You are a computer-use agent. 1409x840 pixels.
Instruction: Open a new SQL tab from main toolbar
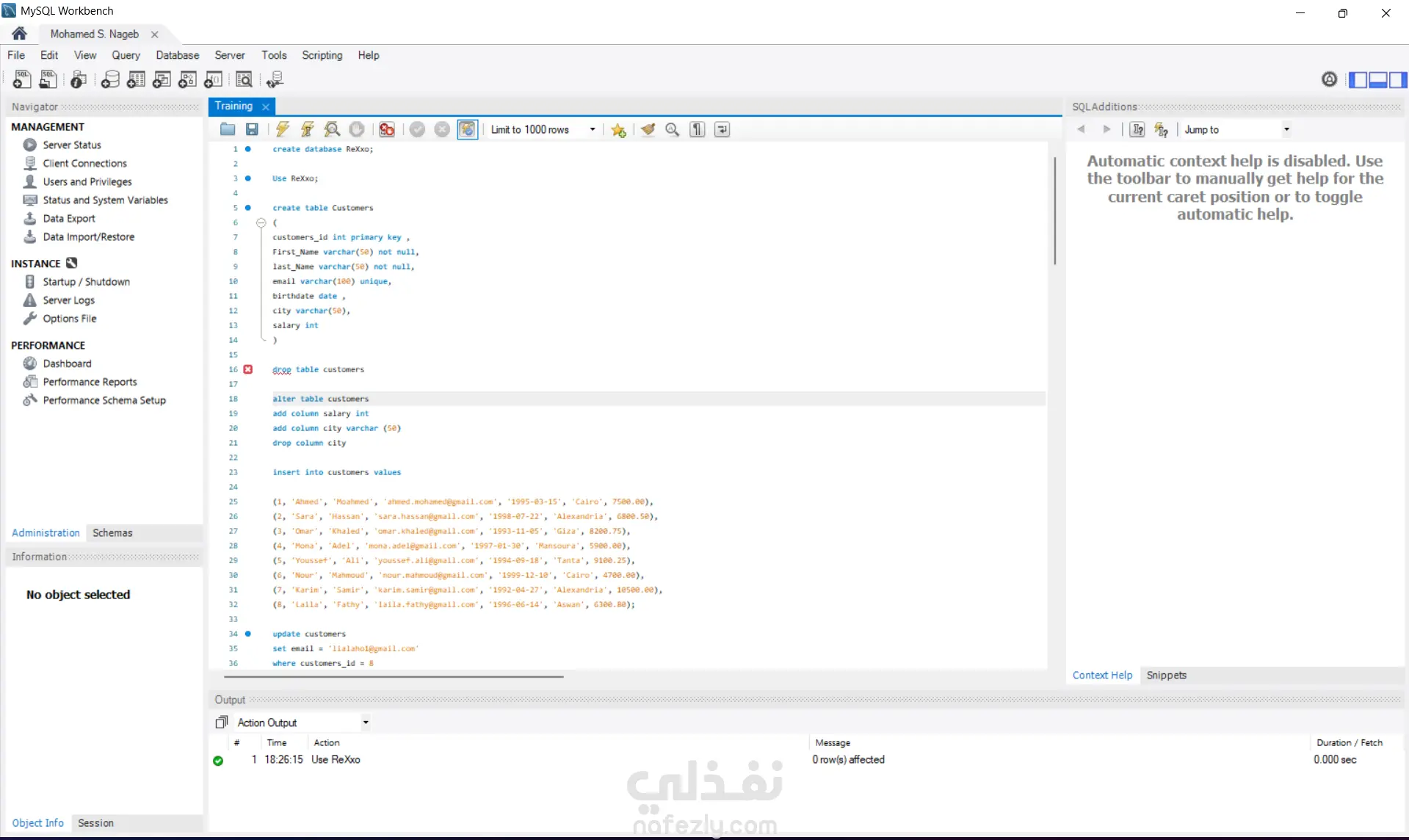point(22,79)
